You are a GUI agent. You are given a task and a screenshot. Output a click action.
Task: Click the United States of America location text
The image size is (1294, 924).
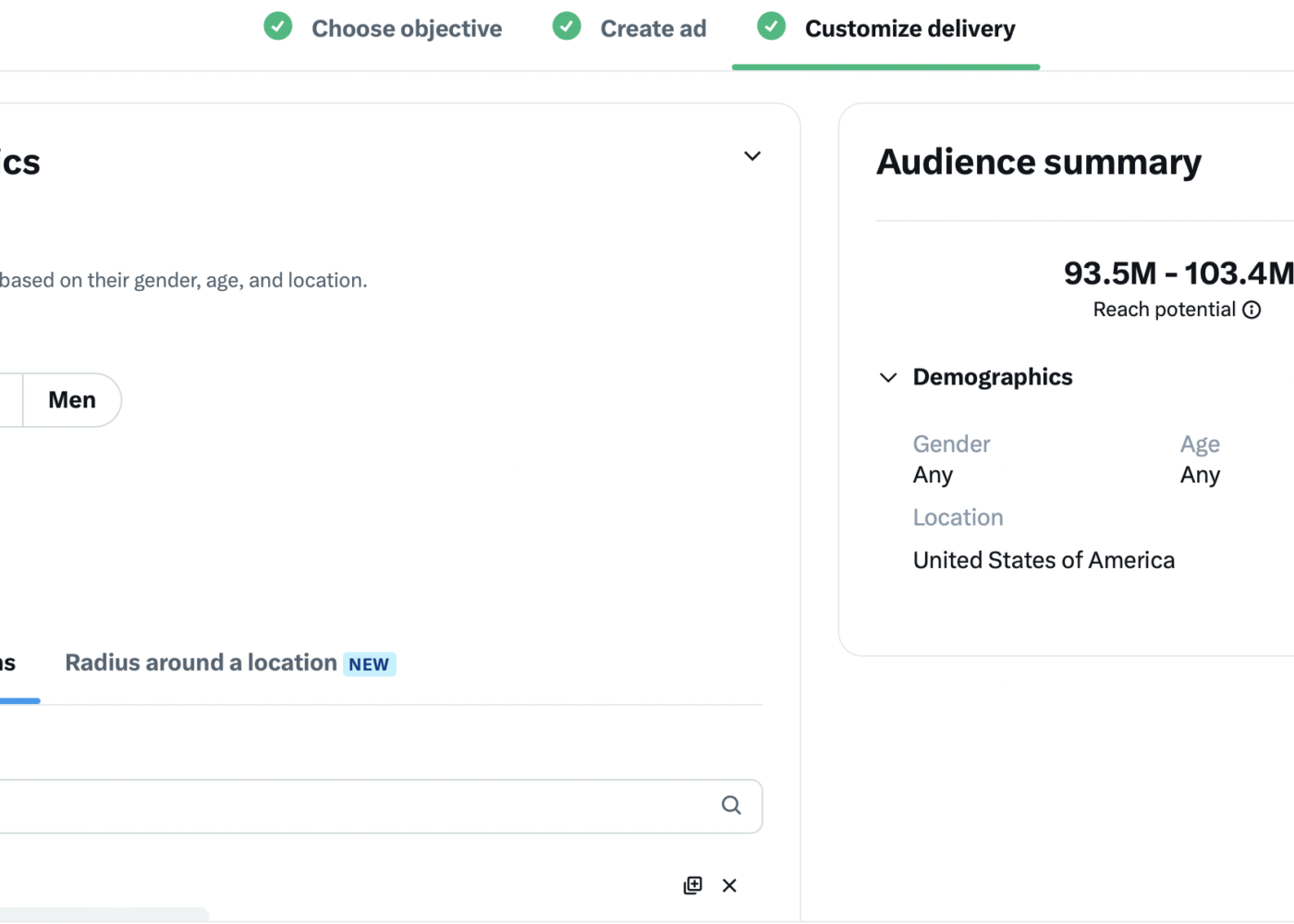point(1044,560)
